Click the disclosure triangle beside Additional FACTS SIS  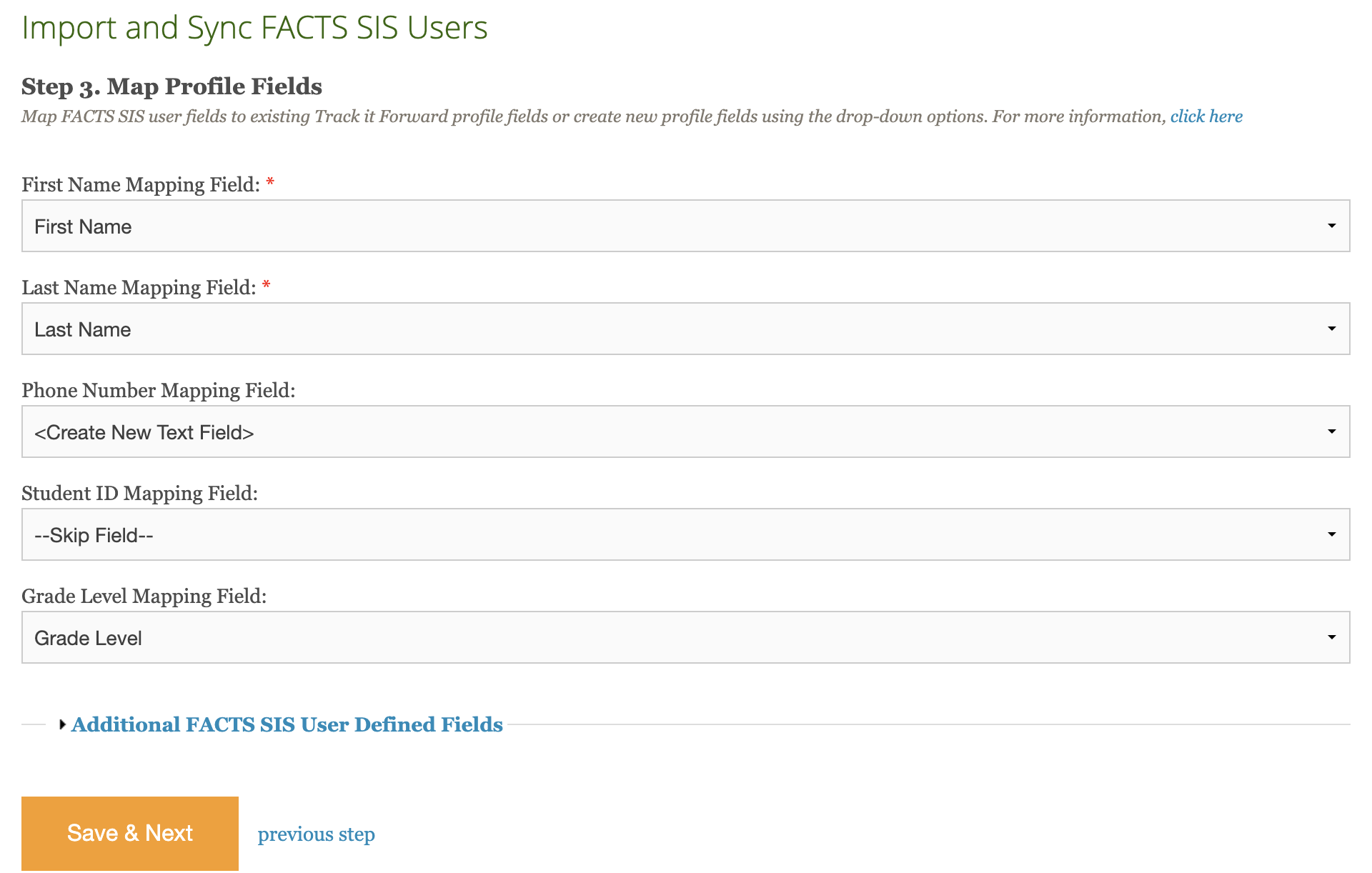tap(62, 724)
